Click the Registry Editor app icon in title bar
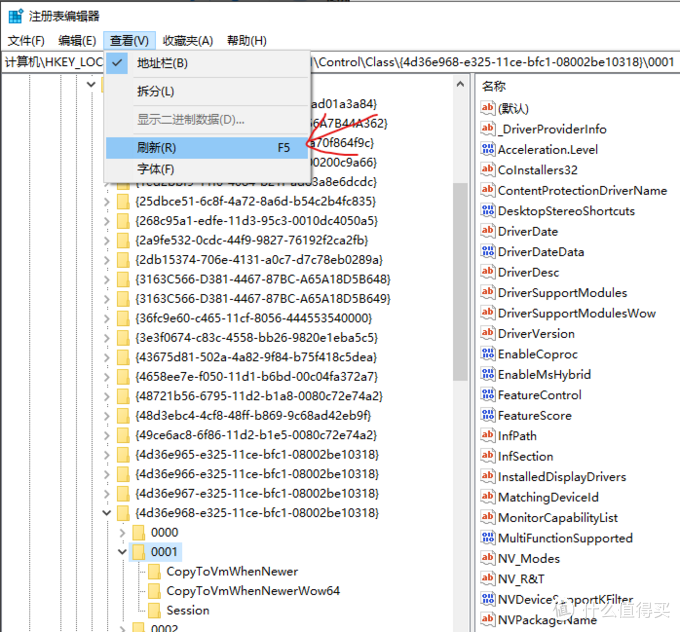680x632 pixels. [x=16, y=16]
